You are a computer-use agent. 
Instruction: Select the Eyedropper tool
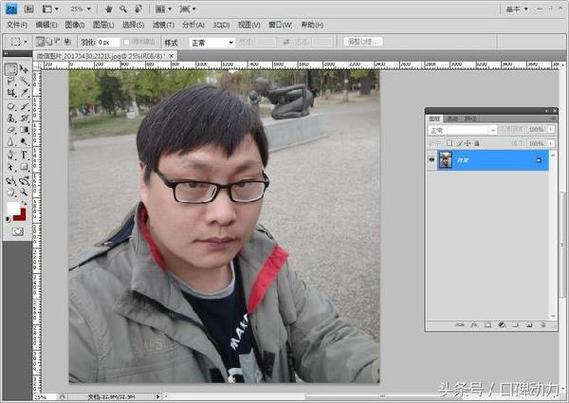(24, 93)
